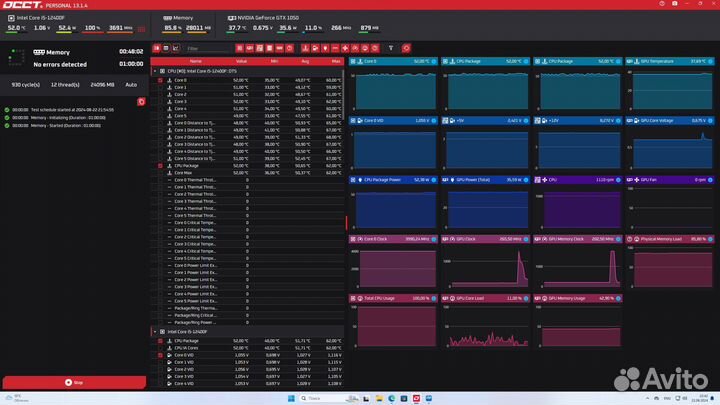Click the sensor table vertical scrollbar
This screenshot has height=405, width=720.
[343, 94]
